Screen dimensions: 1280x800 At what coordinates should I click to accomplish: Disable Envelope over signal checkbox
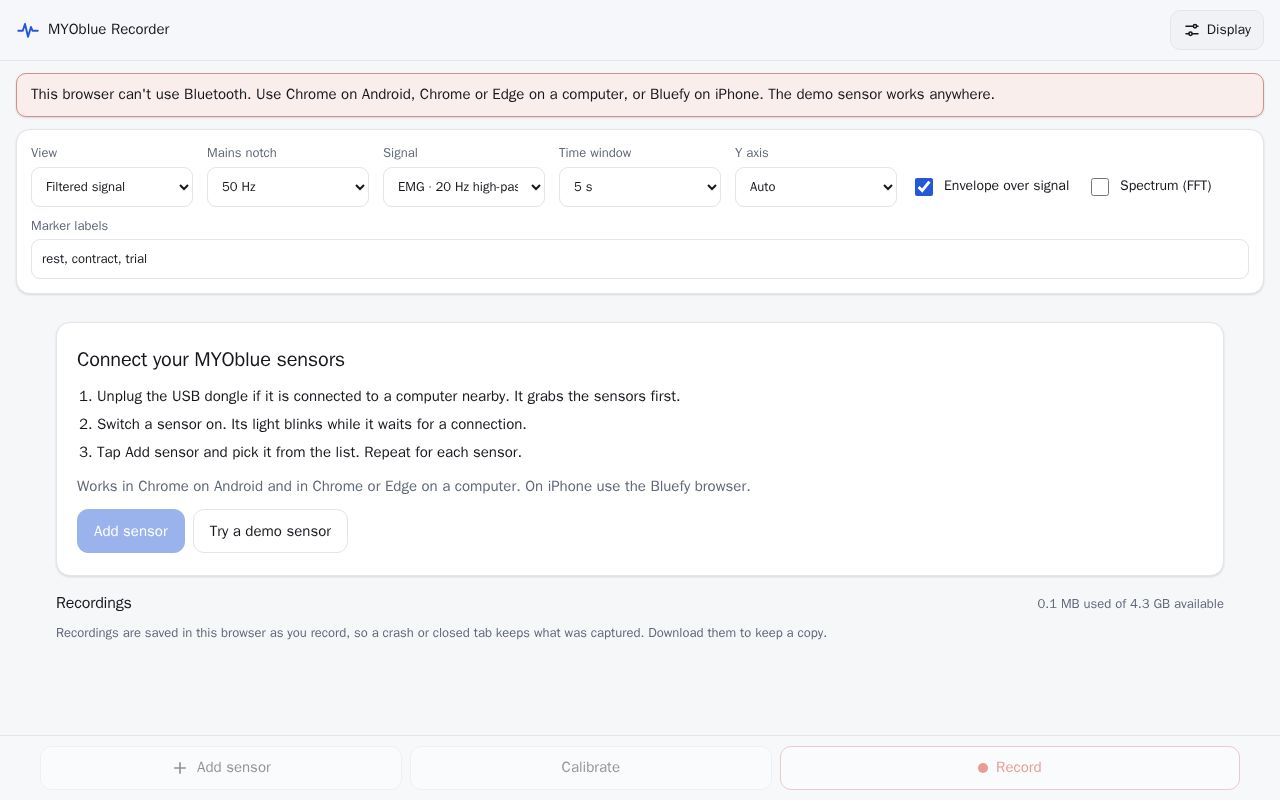point(924,187)
